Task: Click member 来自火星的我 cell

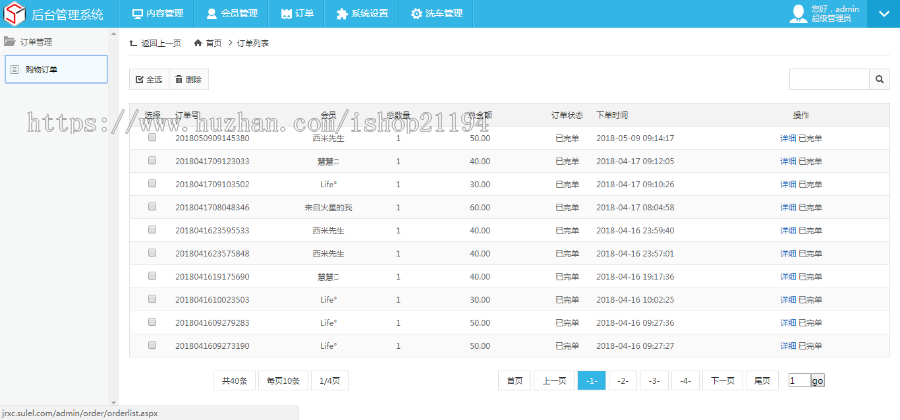Action: coord(328,207)
